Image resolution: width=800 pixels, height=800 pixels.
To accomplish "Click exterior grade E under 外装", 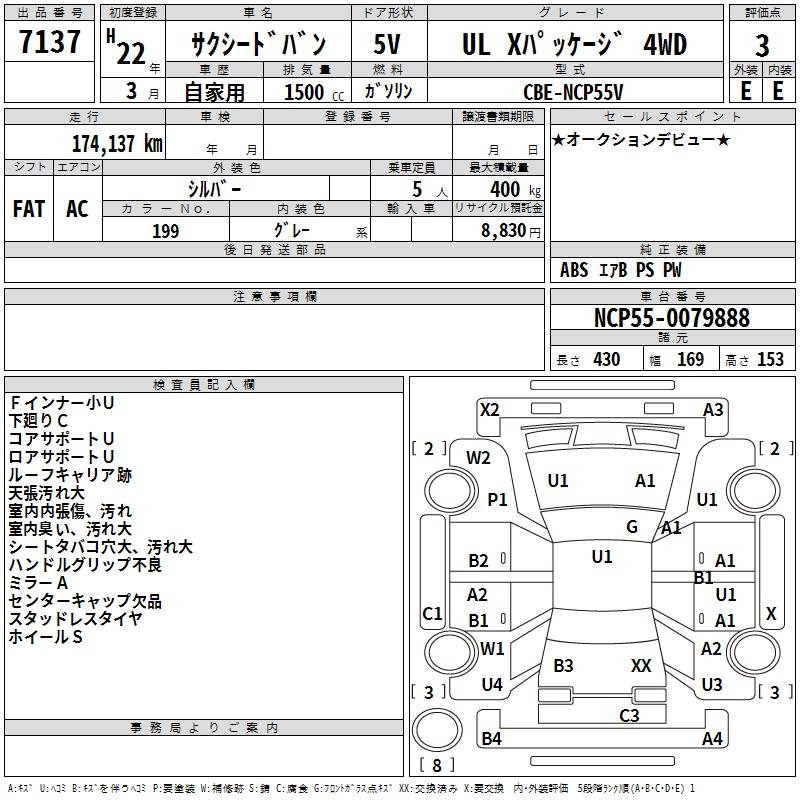I will [746, 91].
